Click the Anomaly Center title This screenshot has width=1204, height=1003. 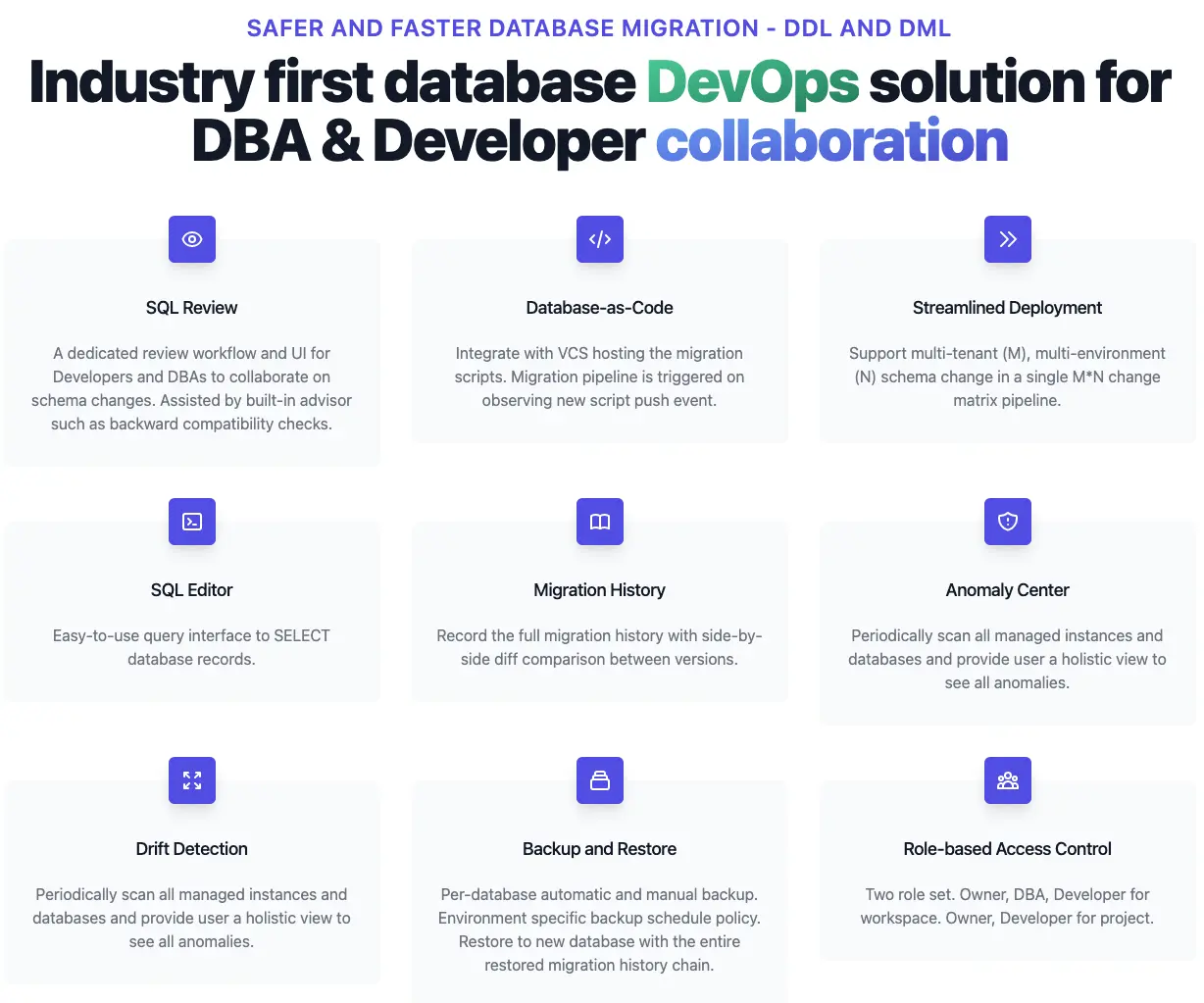(1007, 590)
